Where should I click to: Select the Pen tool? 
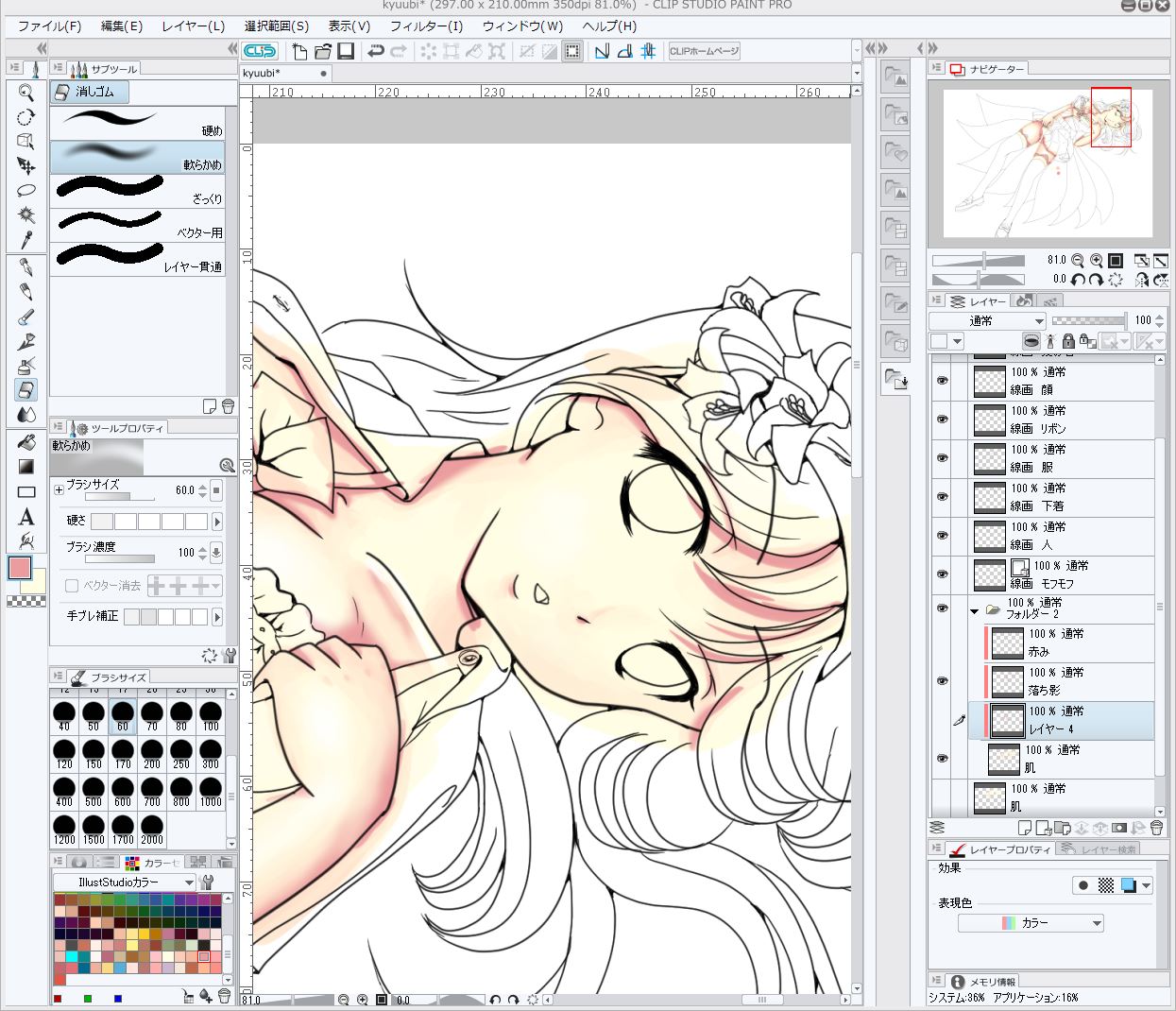(x=26, y=267)
